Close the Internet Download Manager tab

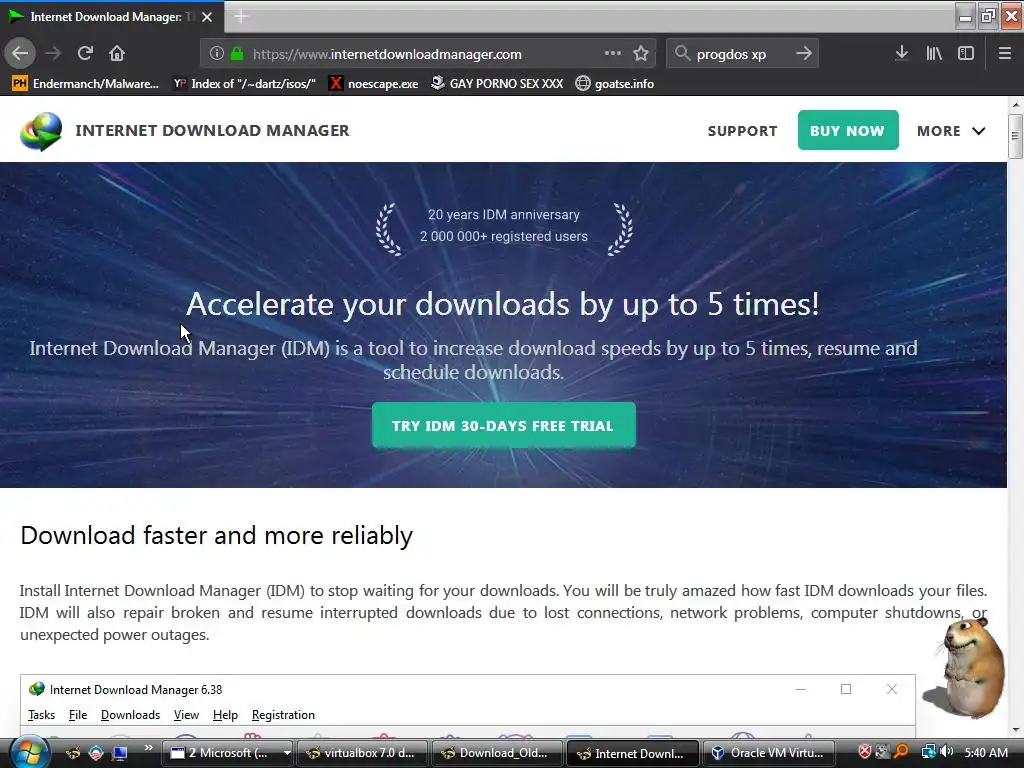coord(207,17)
